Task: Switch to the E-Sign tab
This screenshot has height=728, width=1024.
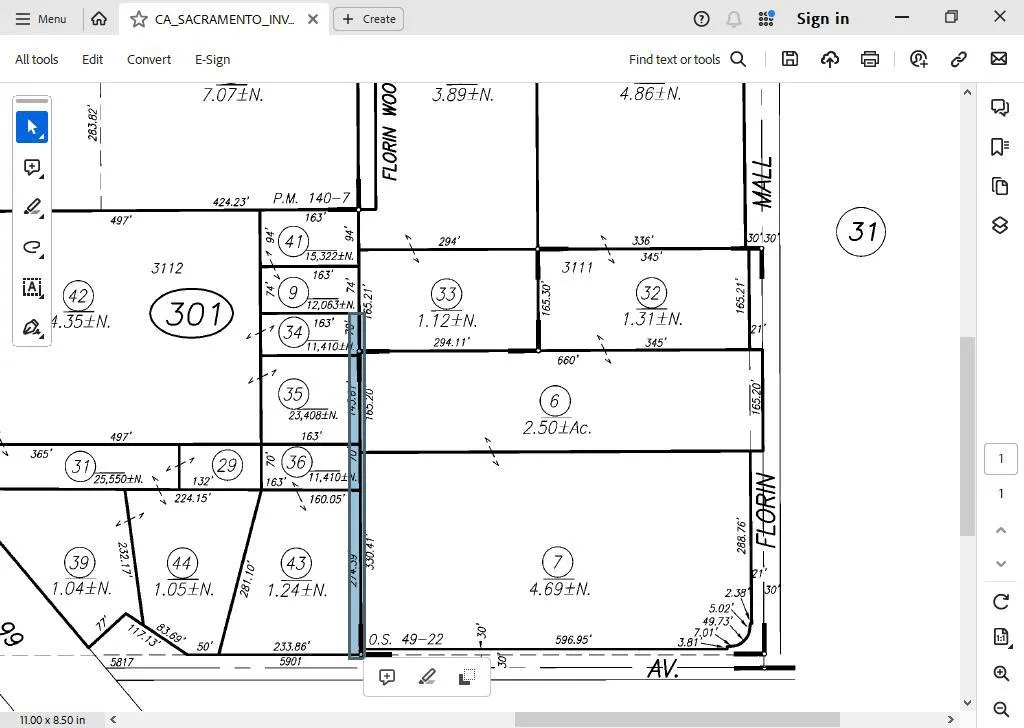Action: coord(212,59)
